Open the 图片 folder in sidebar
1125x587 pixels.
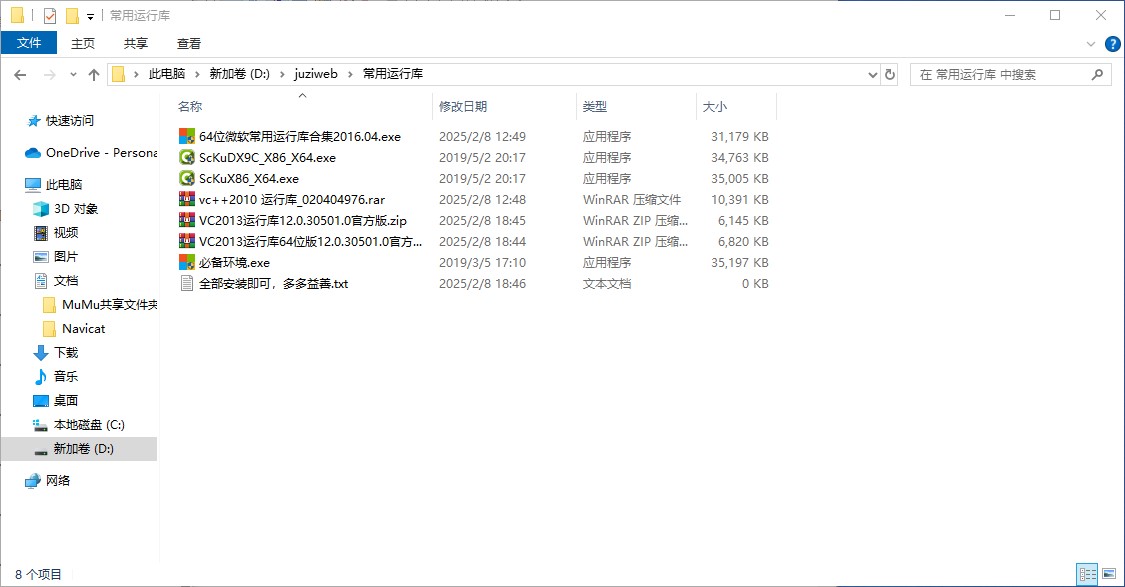tap(56, 256)
